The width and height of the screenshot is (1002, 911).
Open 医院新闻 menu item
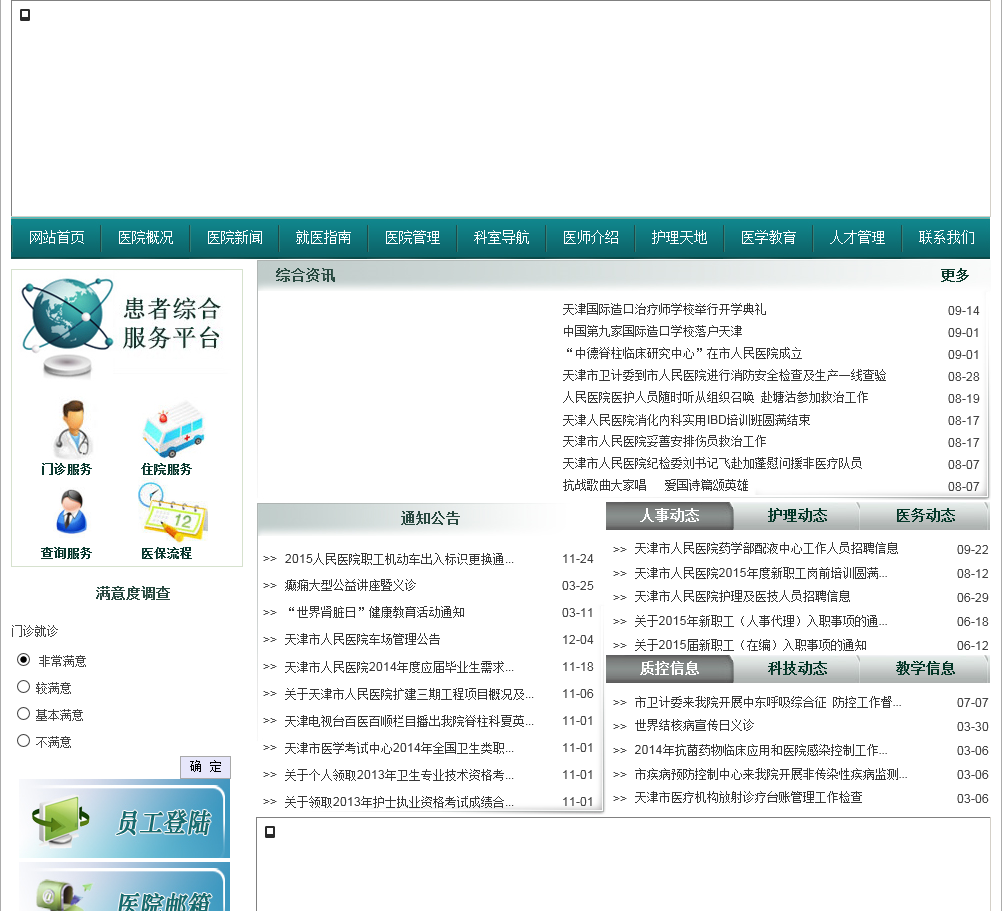(x=235, y=238)
